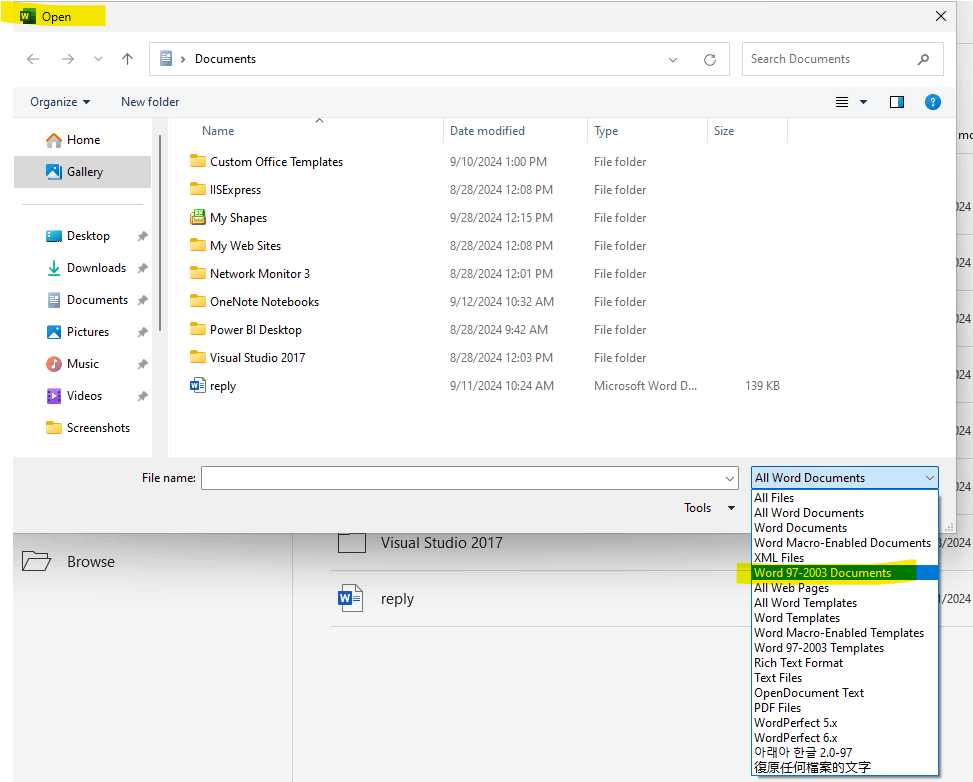973x782 pixels.
Task: Open Help with the question mark
Action: [x=932, y=102]
